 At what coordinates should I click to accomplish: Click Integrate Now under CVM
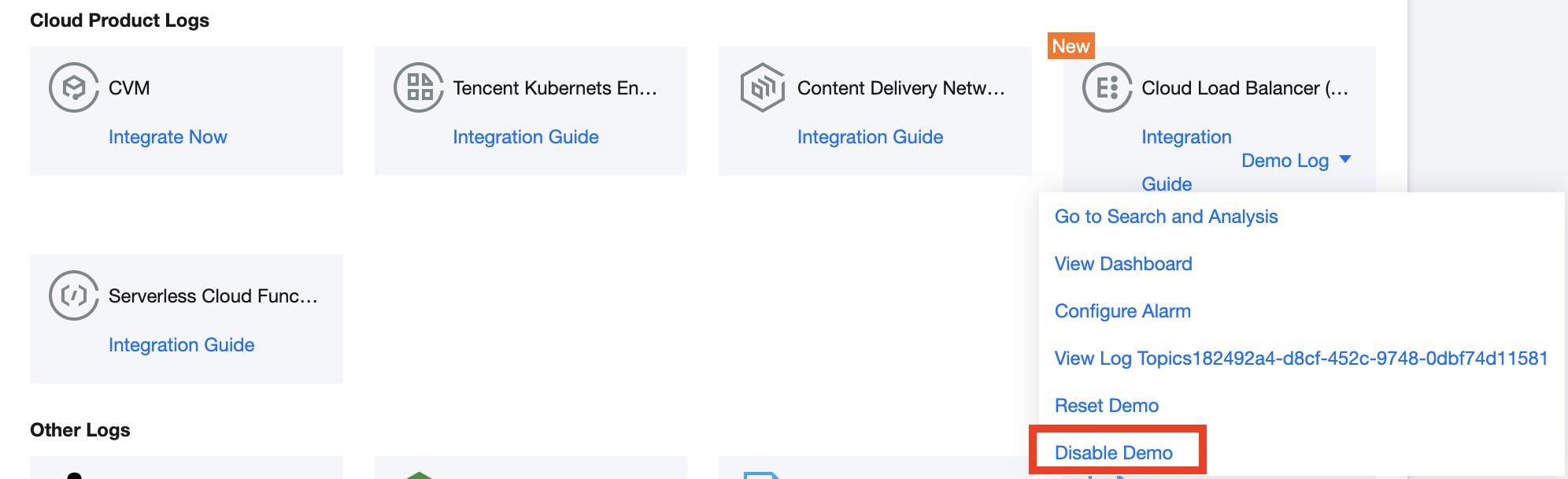[168, 137]
